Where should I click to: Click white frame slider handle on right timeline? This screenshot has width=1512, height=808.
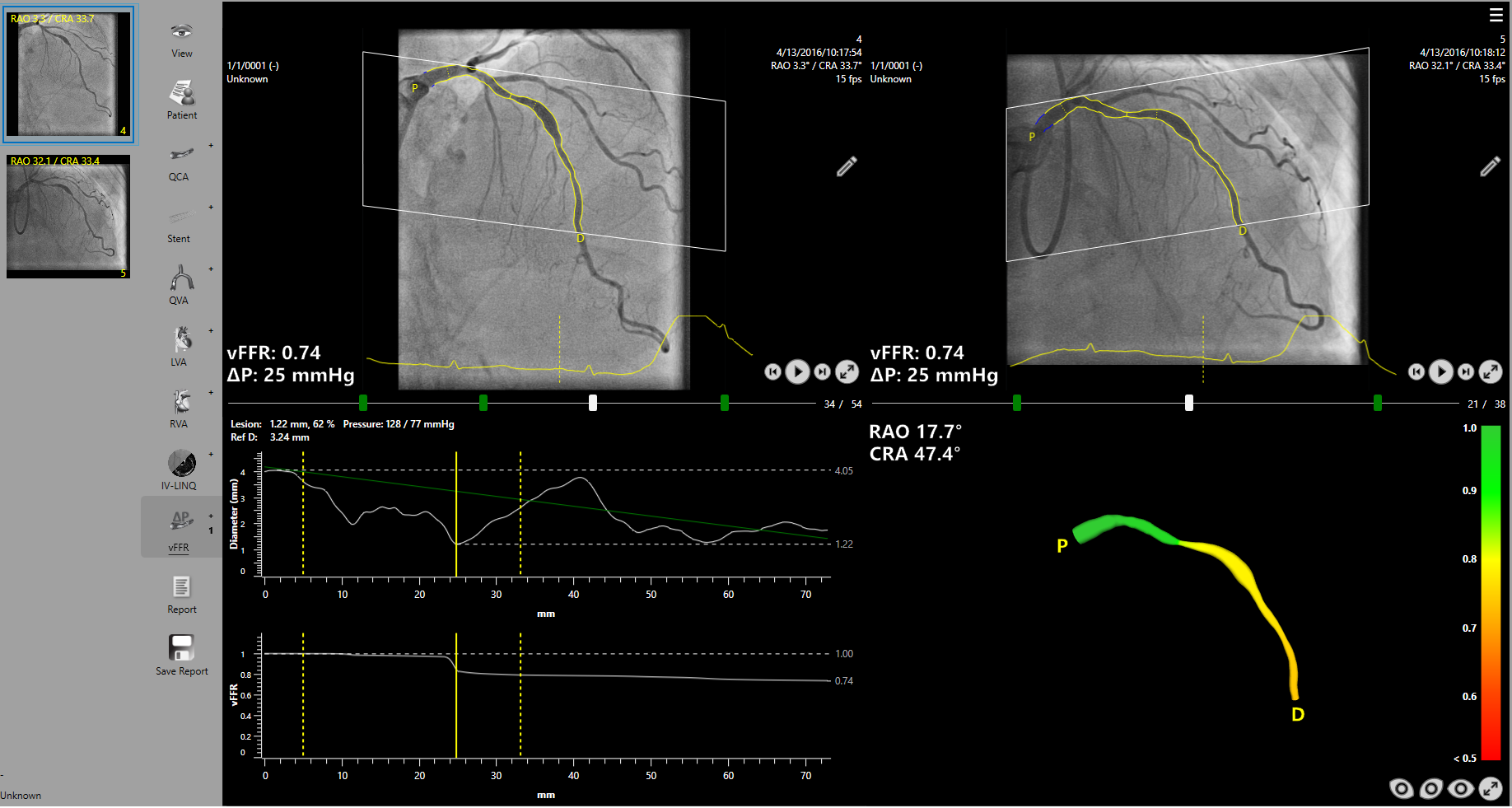pos(1189,403)
